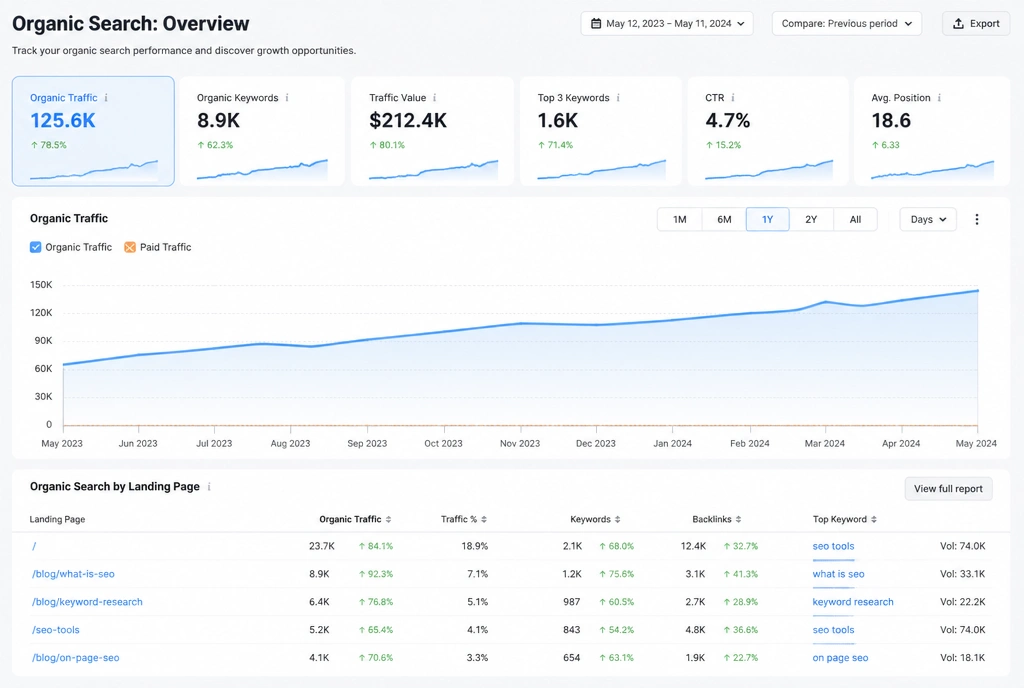Click the 4.8K backlinks value

coord(695,631)
